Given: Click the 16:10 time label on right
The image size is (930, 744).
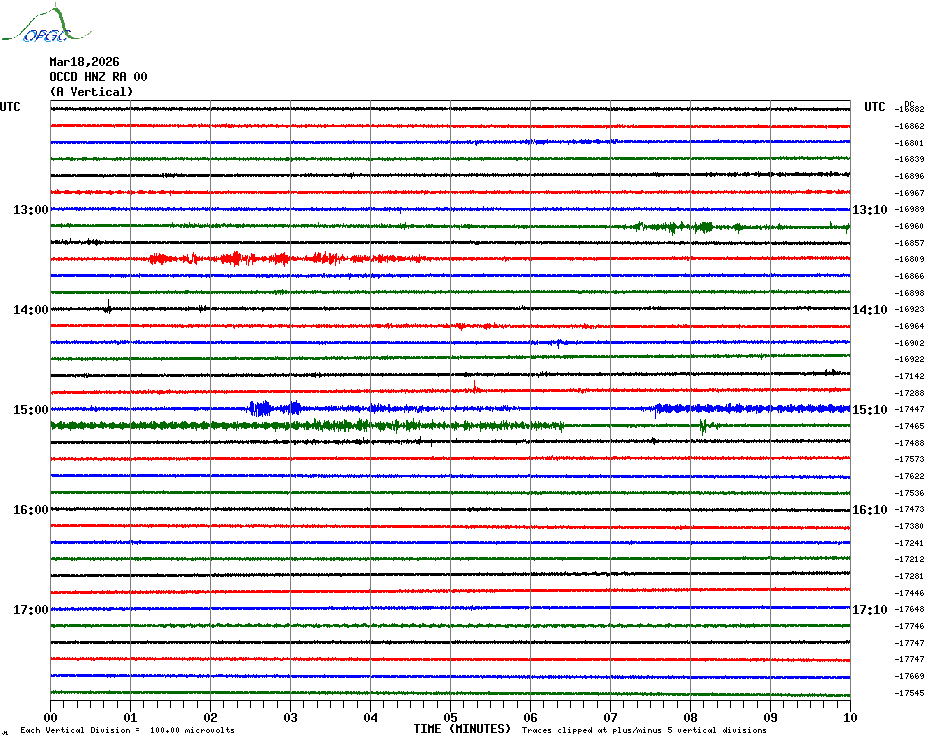Looking at the screenshot, I should tap(867, 510).
